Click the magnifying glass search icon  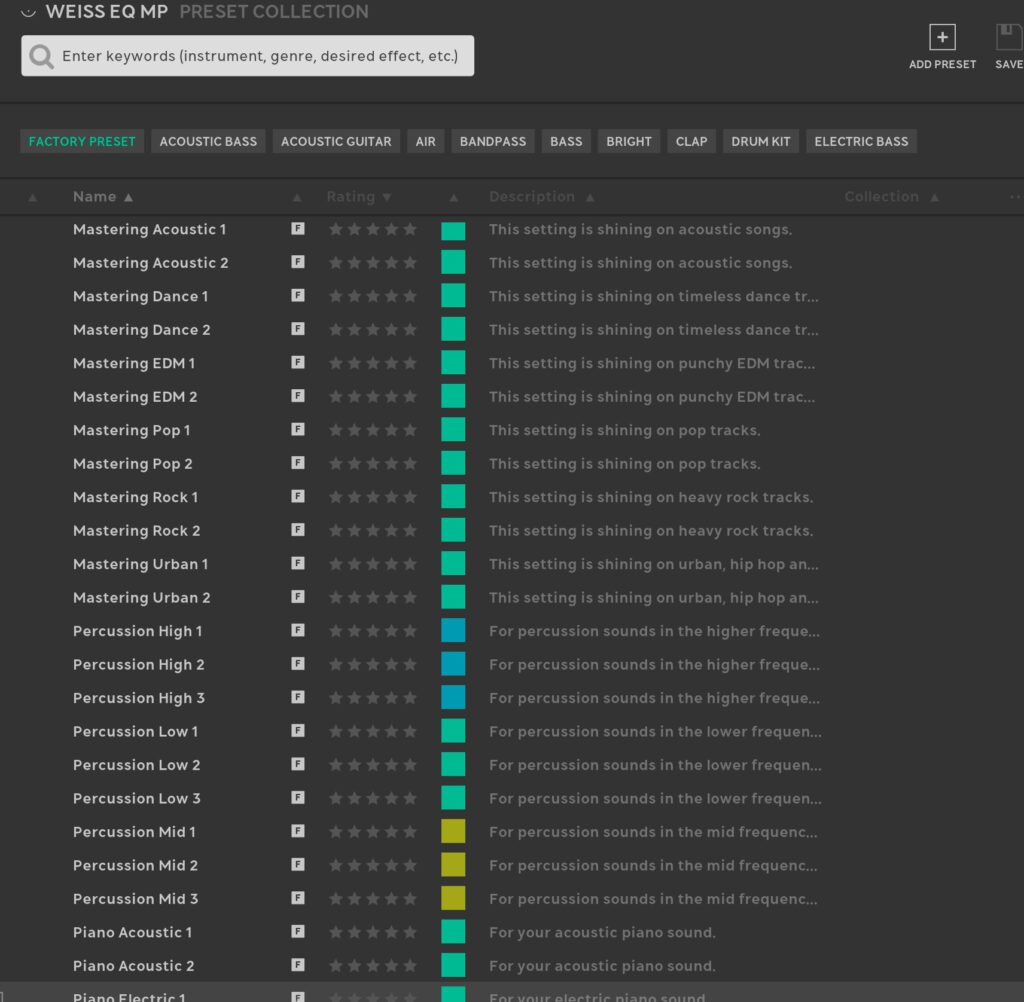42,56
